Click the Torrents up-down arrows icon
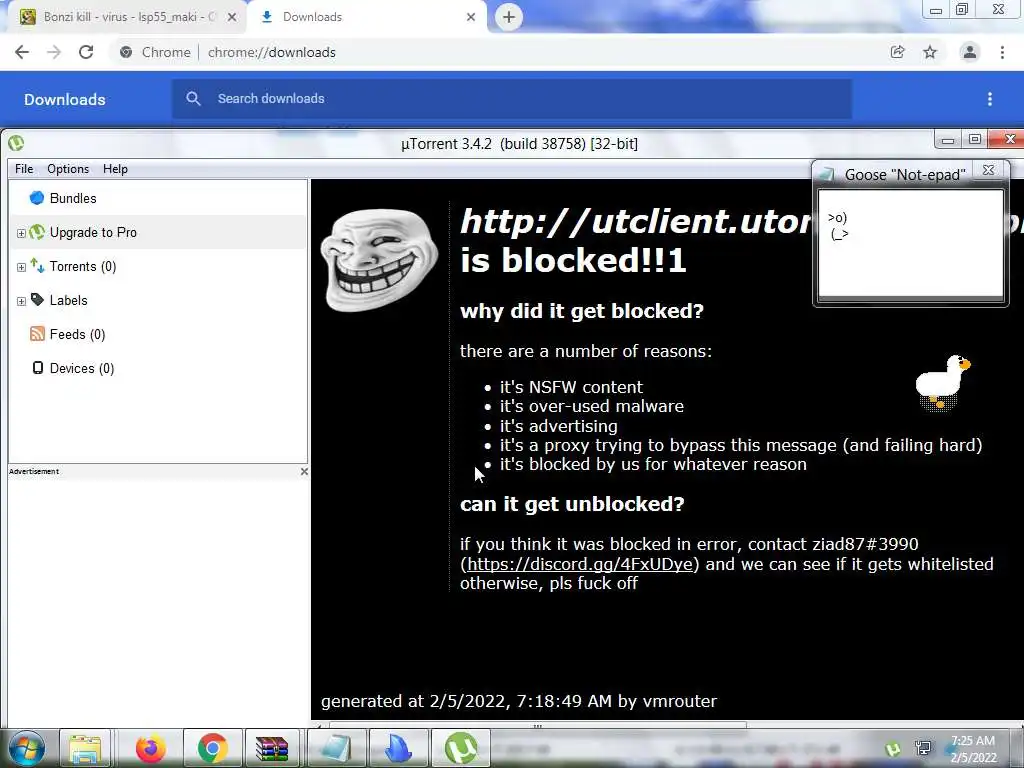The width and height of the screenshot is (1024, 768). coord(37,266)
